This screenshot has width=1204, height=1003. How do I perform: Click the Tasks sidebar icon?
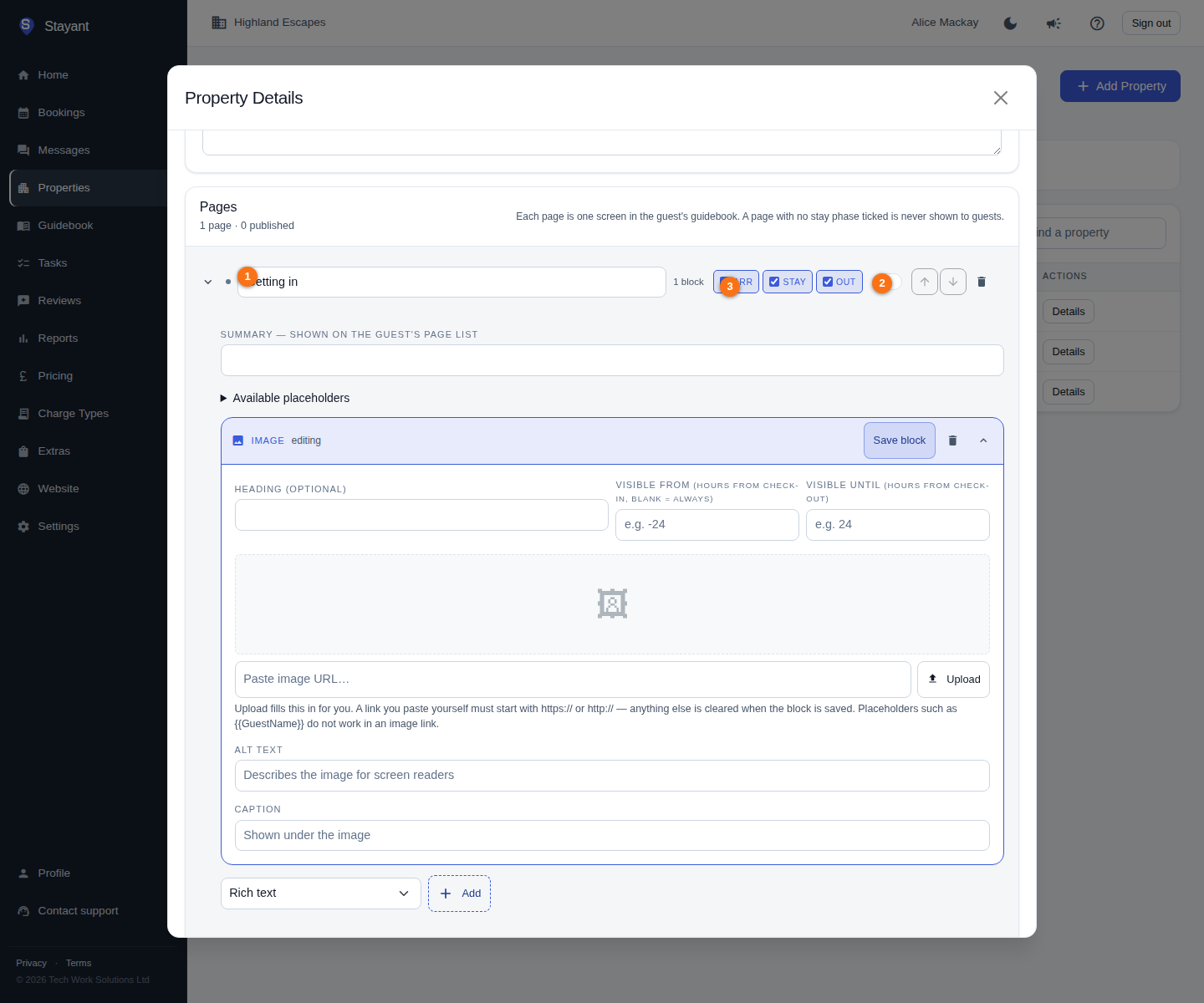pyautogui.click(x=23, y=263)
